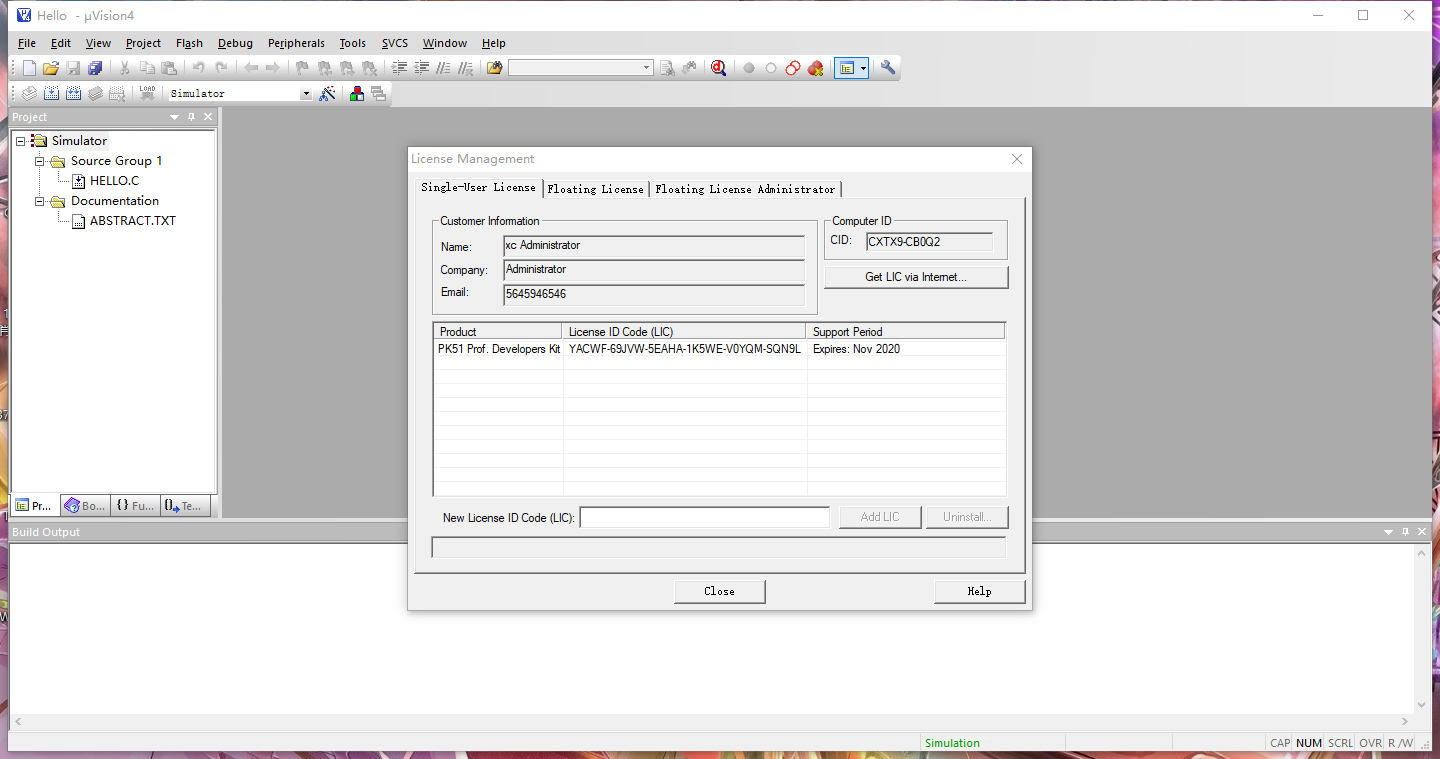The image size is (1440, 759).
Task: Open the window layout dropdown arrow
Action: click(864, 68)
